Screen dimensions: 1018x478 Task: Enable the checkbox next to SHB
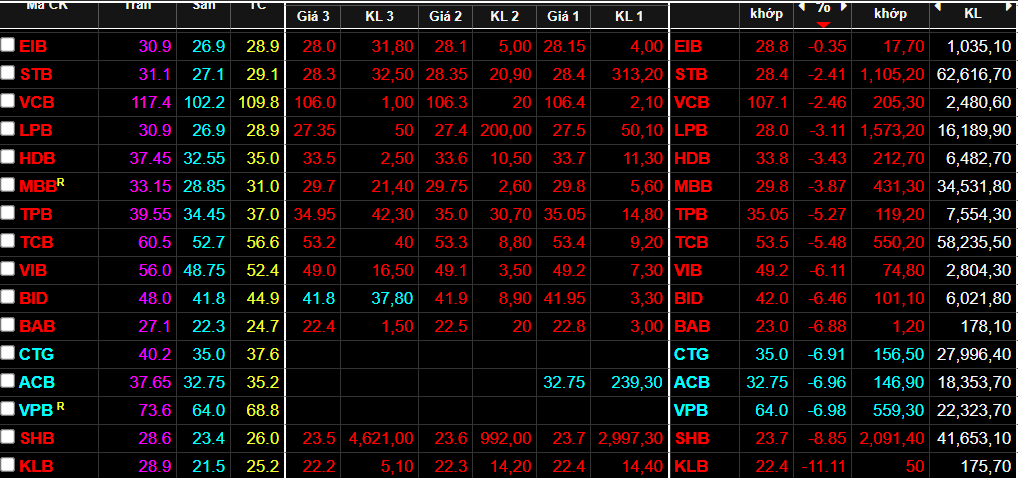(8, 438)
